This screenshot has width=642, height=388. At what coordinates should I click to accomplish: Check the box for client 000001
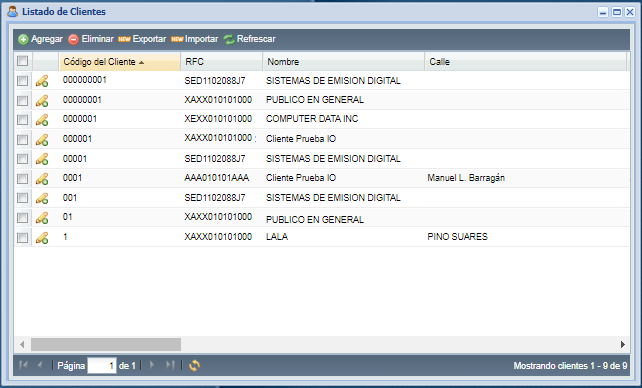pos(23,139)
